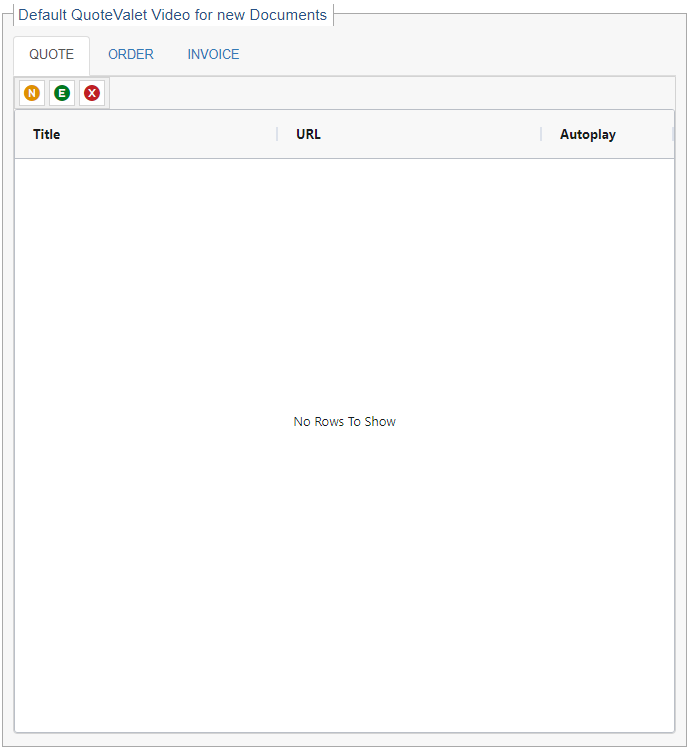Open the INVOICE tab
This screenshot has width=688, height=748.
pyautogui.click(x=213, y=54)
